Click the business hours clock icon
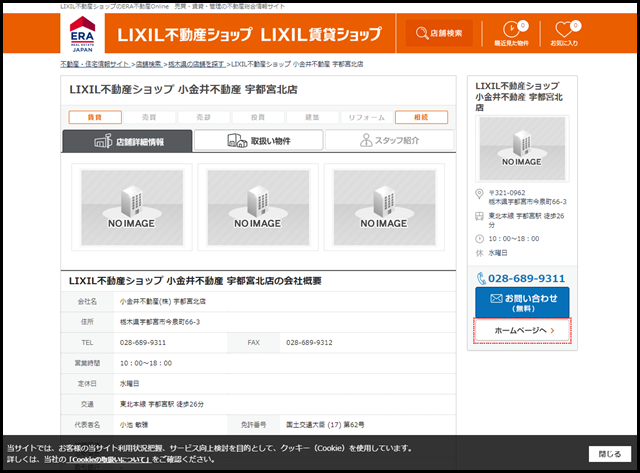Screen dimensions: 640x473 click(480, 239)
